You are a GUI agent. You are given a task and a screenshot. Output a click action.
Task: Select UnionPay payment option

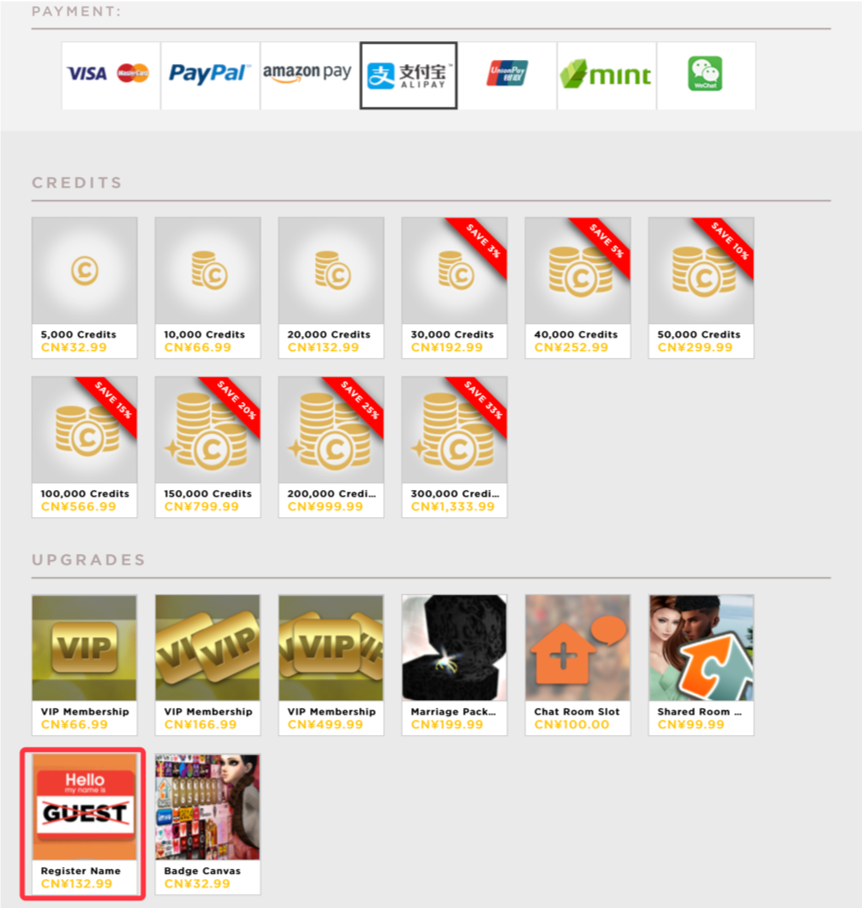(x=508, y=75)
